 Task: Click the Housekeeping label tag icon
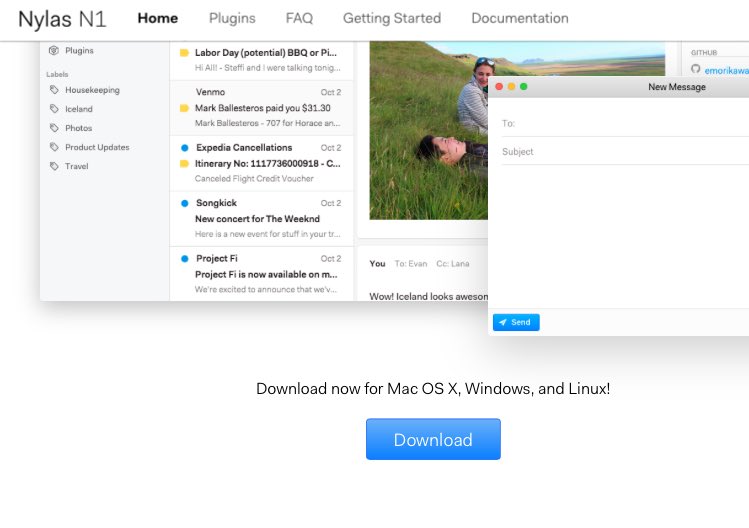tap(54, 90)
